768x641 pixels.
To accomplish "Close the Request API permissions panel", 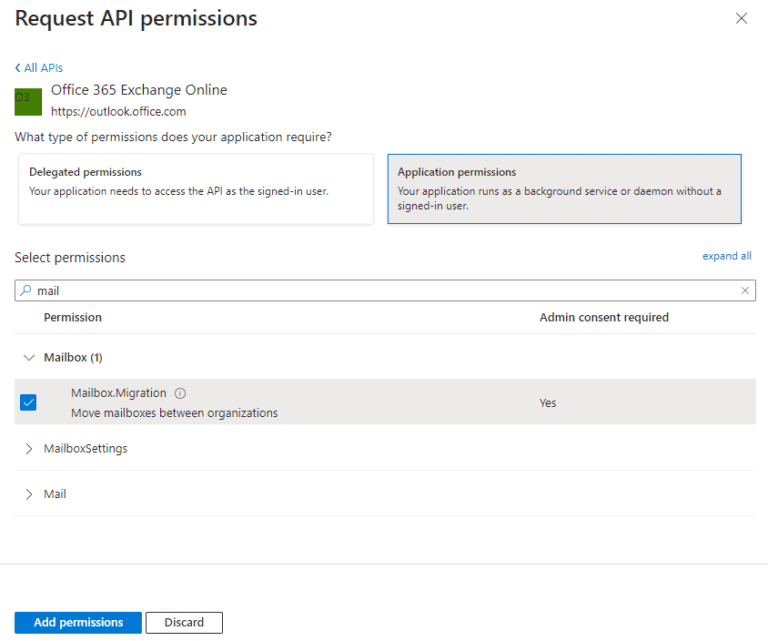I will 741,19.
